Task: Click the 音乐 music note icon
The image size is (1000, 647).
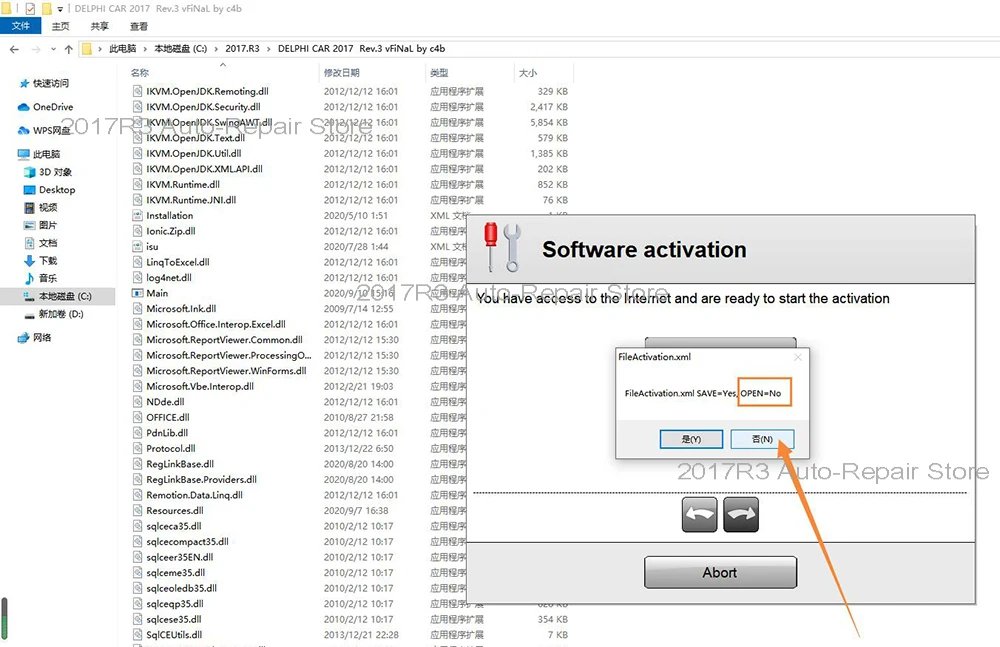Action: coord(29,278)
